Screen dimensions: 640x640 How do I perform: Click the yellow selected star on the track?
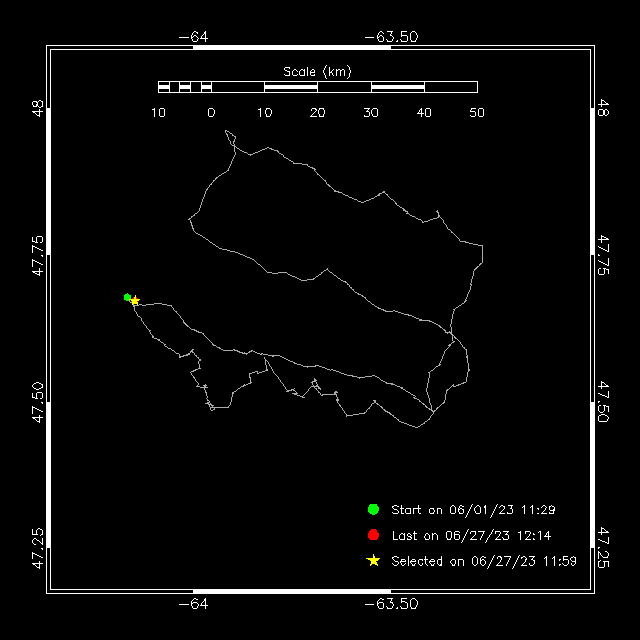coord(135,301)
